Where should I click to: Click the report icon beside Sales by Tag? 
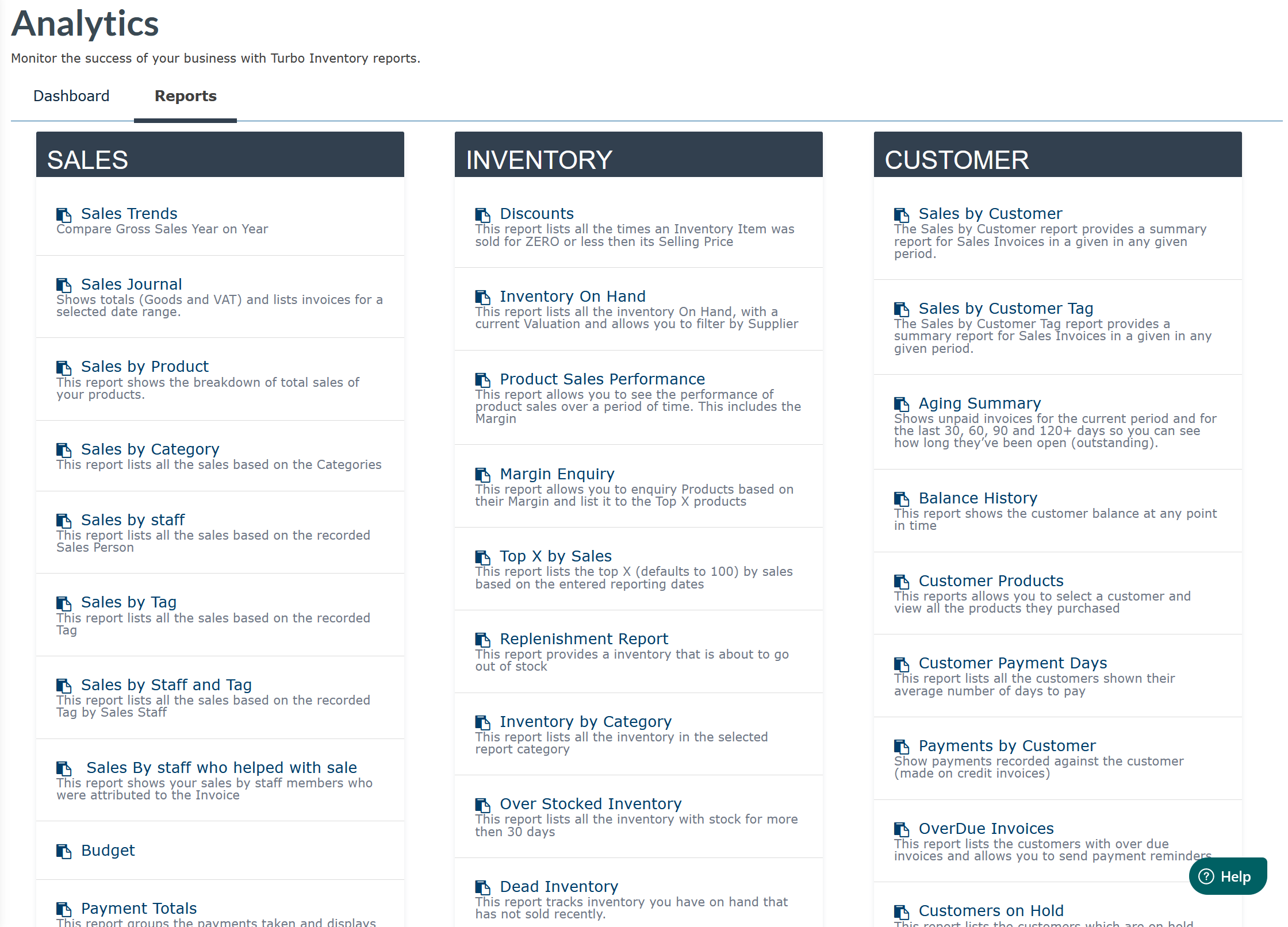point(63,603)
